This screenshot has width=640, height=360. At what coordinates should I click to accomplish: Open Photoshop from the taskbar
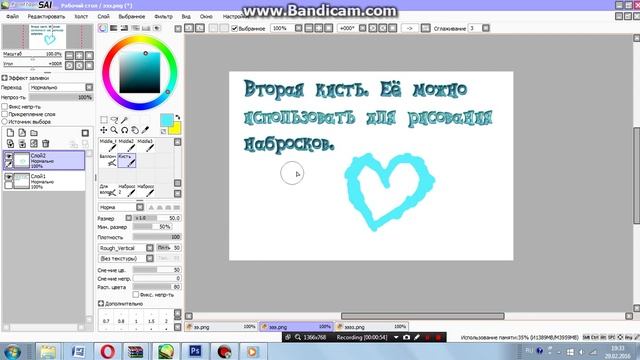(195, 351)
